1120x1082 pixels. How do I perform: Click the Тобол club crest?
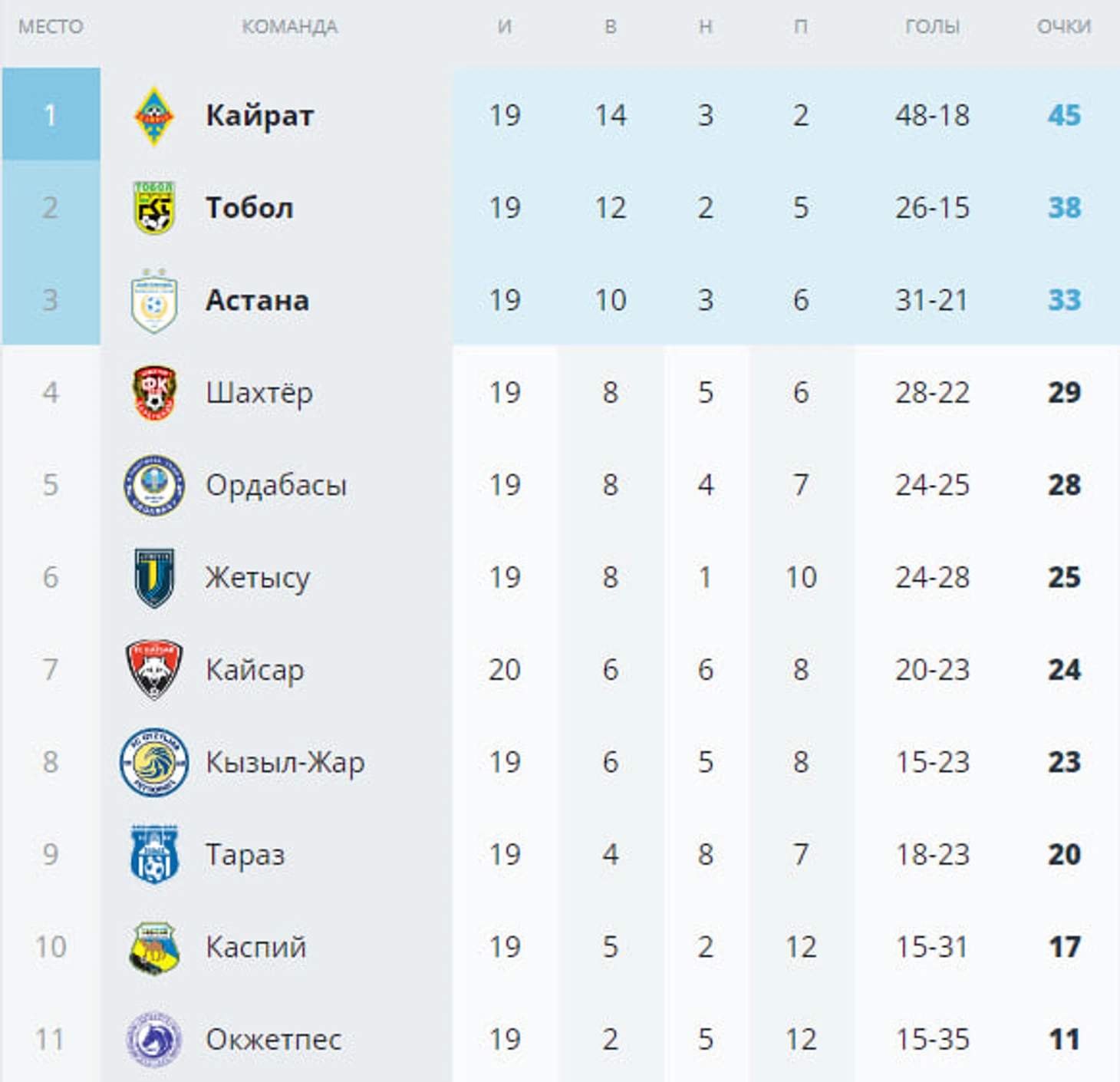154,208
